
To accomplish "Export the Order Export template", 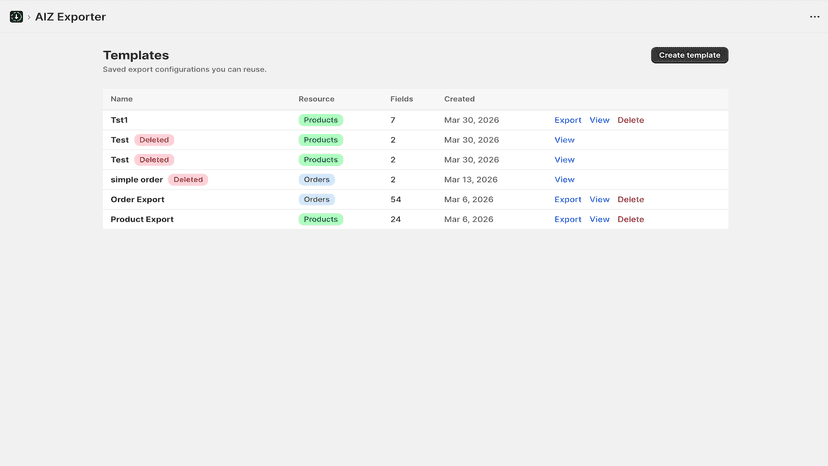I will click(x=568, y=199).
